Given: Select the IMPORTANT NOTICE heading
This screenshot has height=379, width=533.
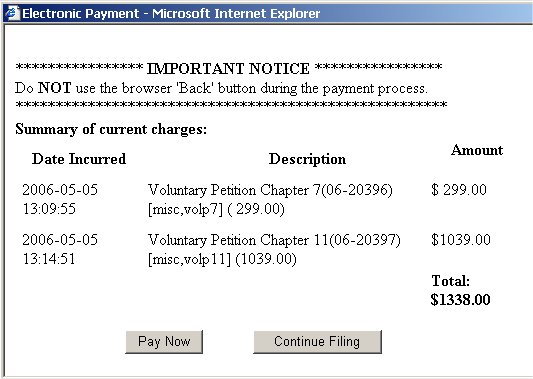Looking at the screenshot, I should pos(228,69).
